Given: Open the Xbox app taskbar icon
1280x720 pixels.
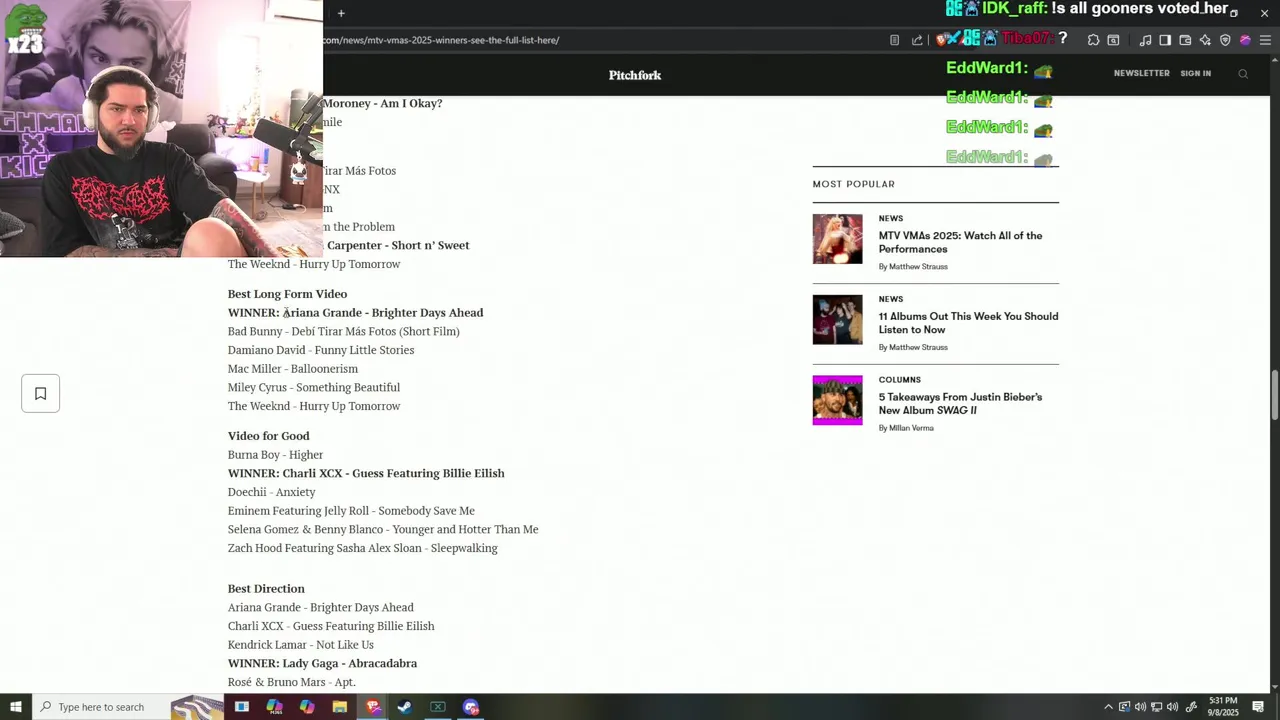Looking at the screenshot, I should point(438,707).
